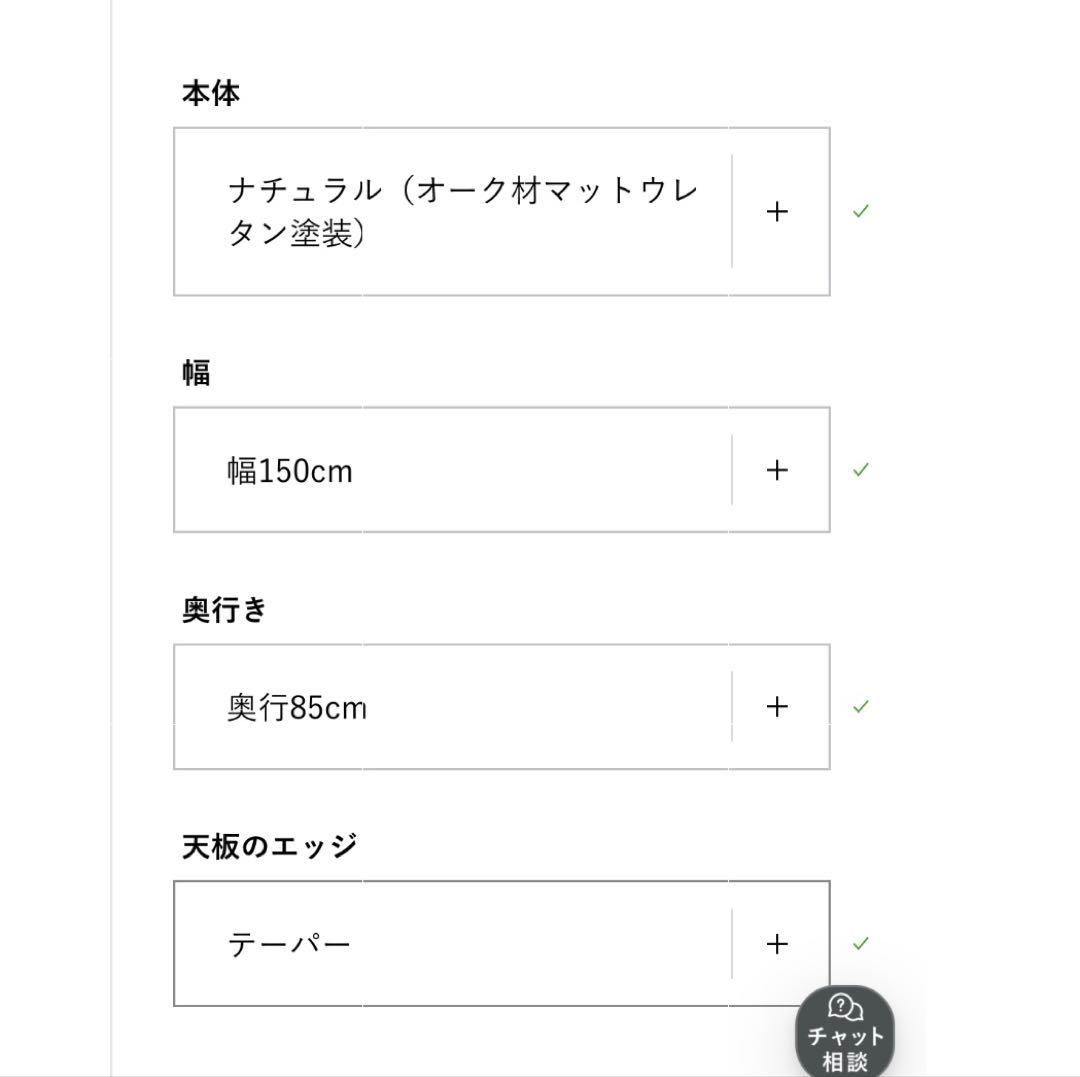Click the テーパー edge option text
This screenshot has width=1080, height=1077.
287,943
